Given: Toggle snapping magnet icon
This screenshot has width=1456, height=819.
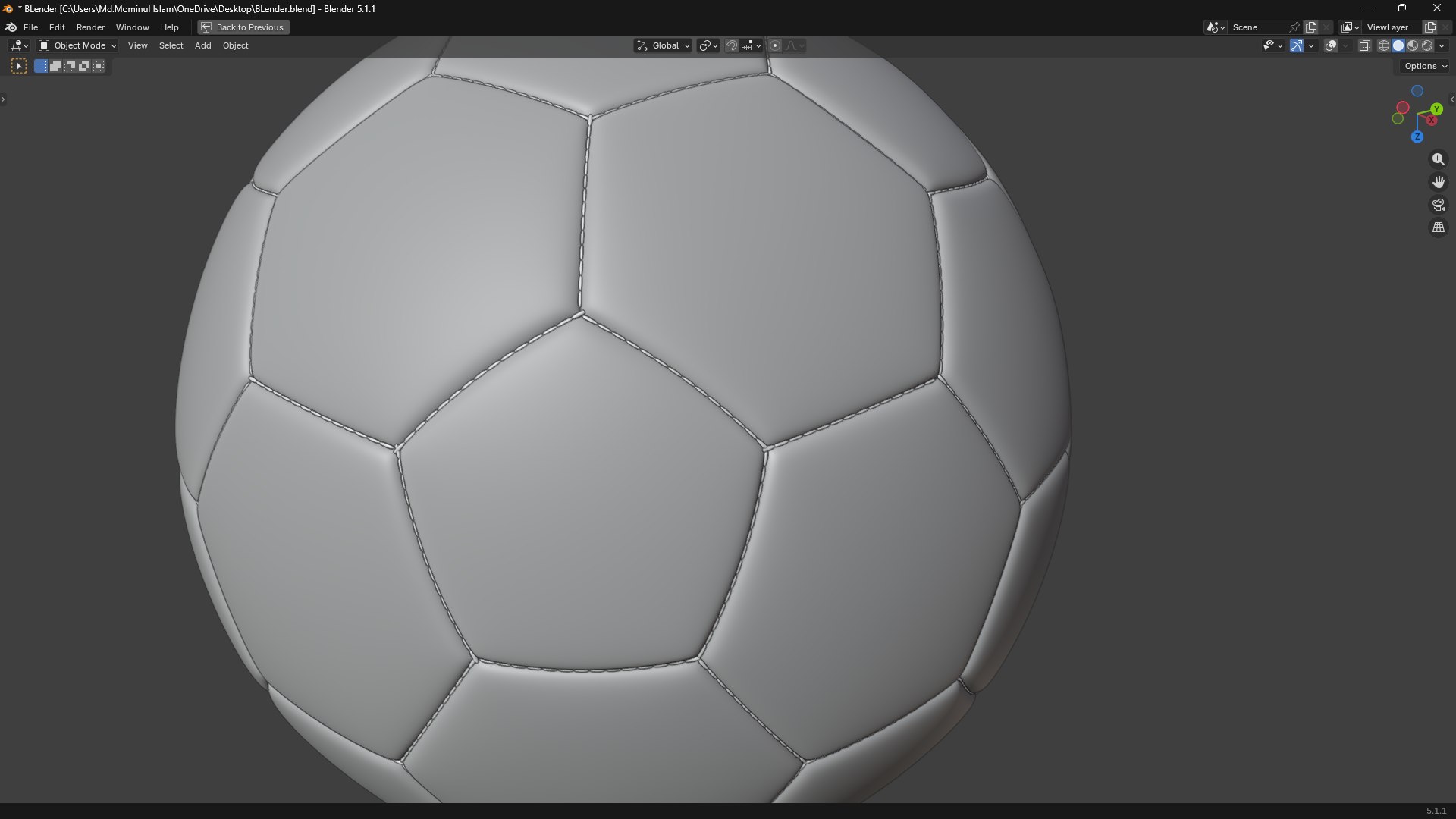Looking at the screenshot, I should [732, 45].
